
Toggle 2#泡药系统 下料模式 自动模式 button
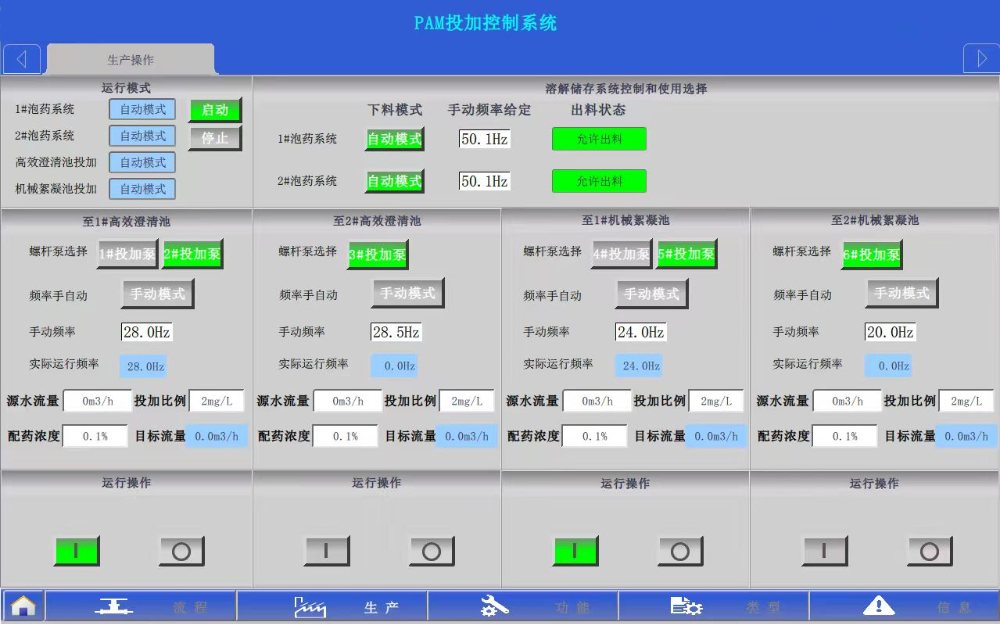coord(394,182)
